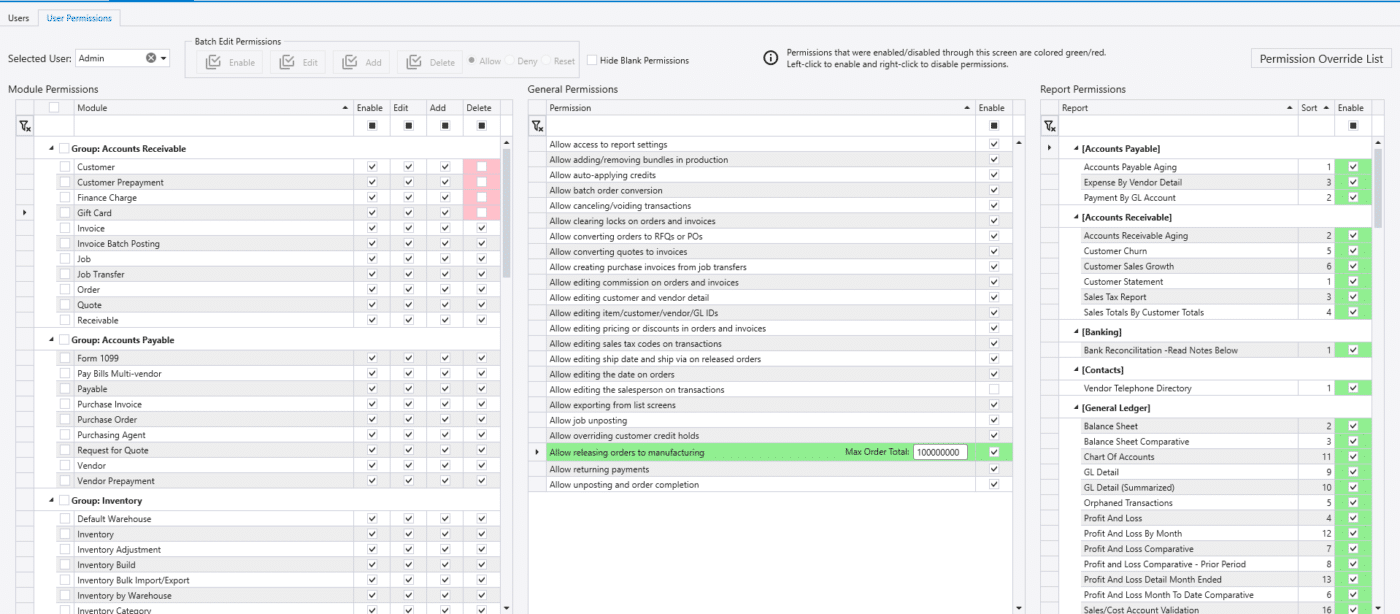This screenshot has height=614, width=1400.
Task: Clear the Selected User field with X icon
Action: [151, 58]
